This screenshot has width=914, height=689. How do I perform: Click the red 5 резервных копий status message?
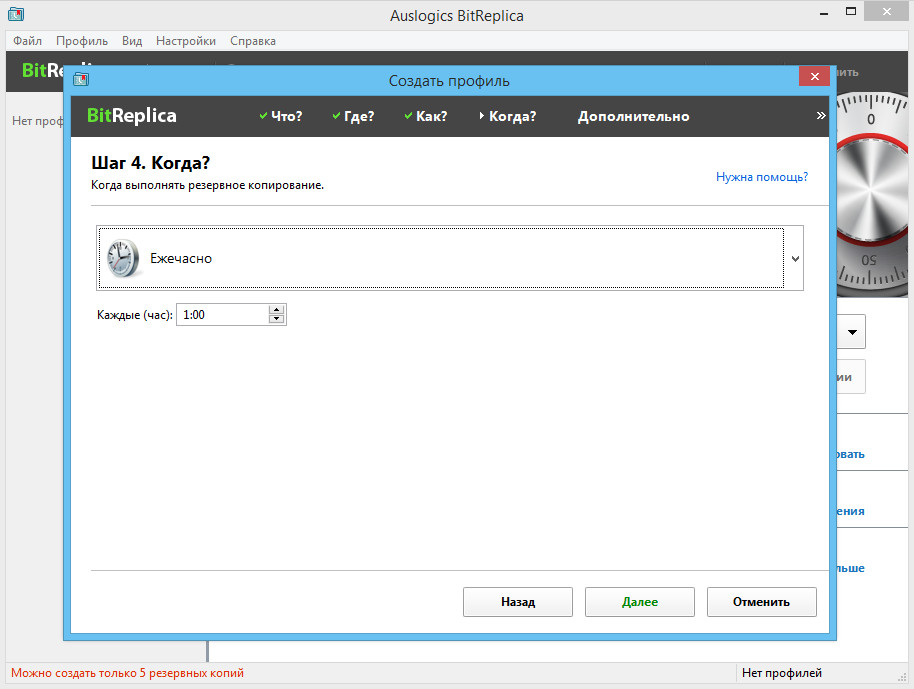(127, 673)
